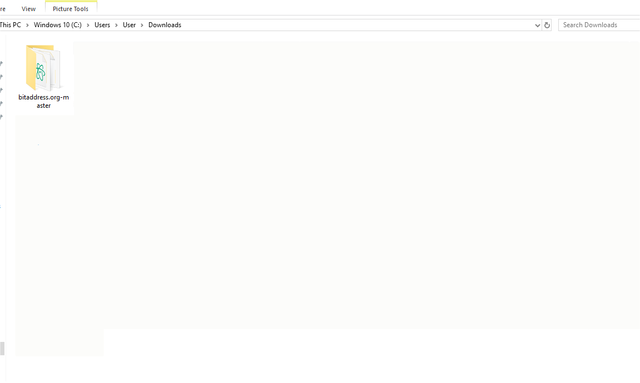Focus the Search Downloads field
Screen dimensions: 640x383
click(599, 25)
